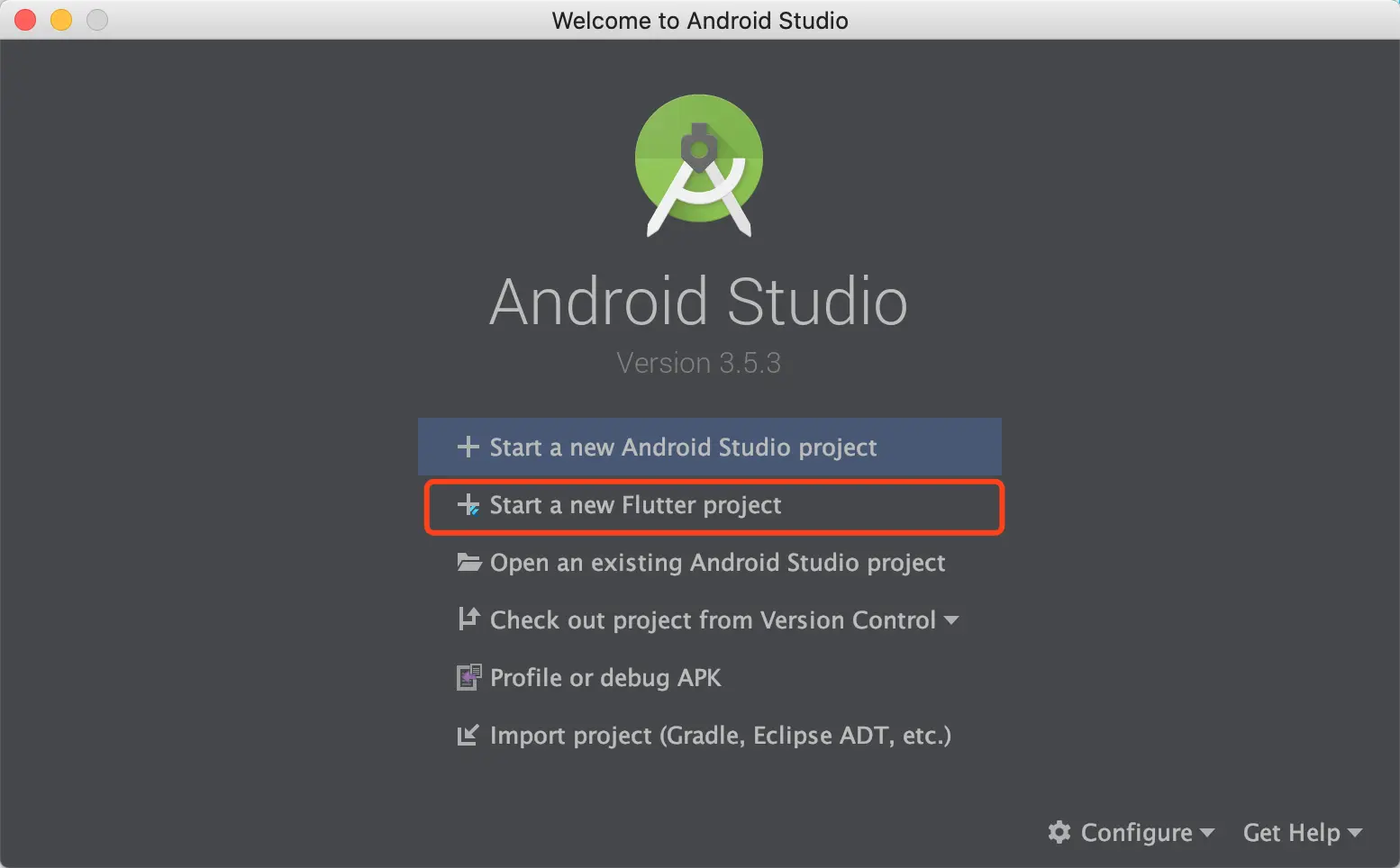1400x868 pixels.
Task: Close the Welcome window with red button
Action: point(25,20)
